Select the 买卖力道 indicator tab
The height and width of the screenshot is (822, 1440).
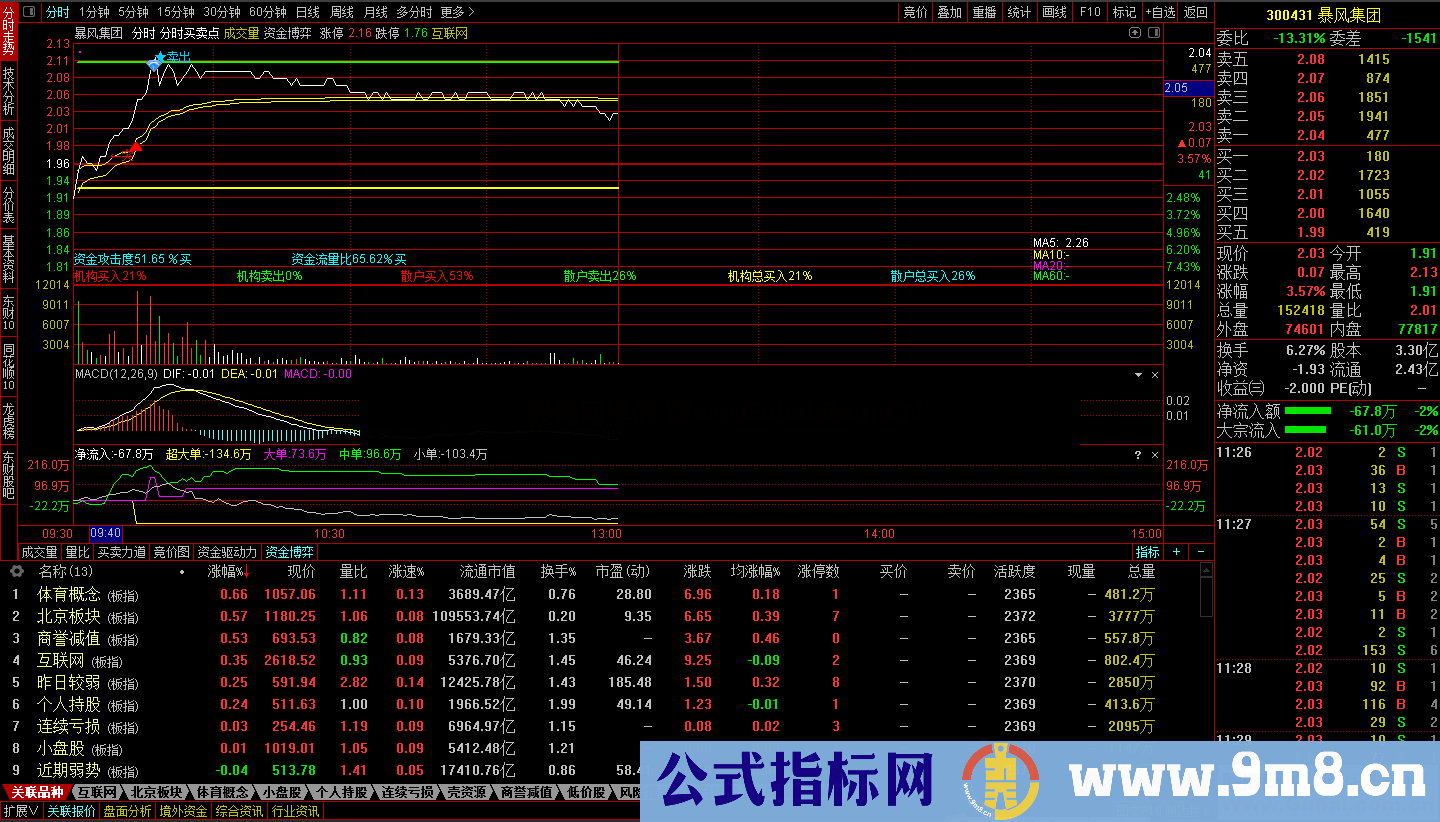121,552
